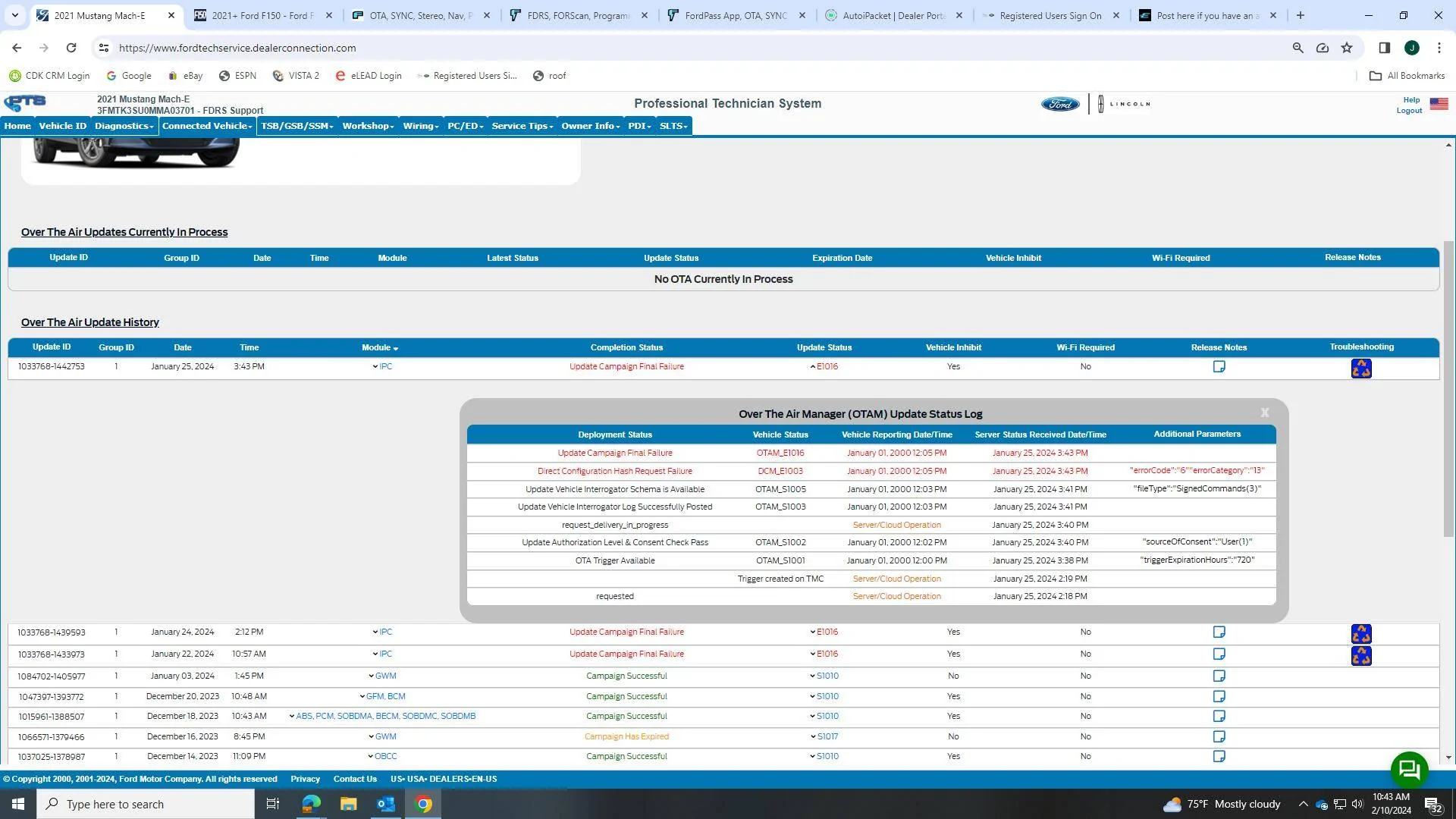Open Owner Info dropdown menu

point(591,126)
